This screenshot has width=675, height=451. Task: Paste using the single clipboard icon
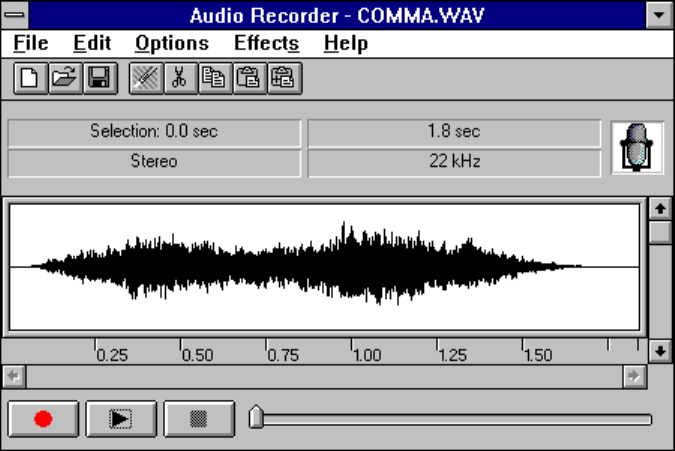pos(250,78)
